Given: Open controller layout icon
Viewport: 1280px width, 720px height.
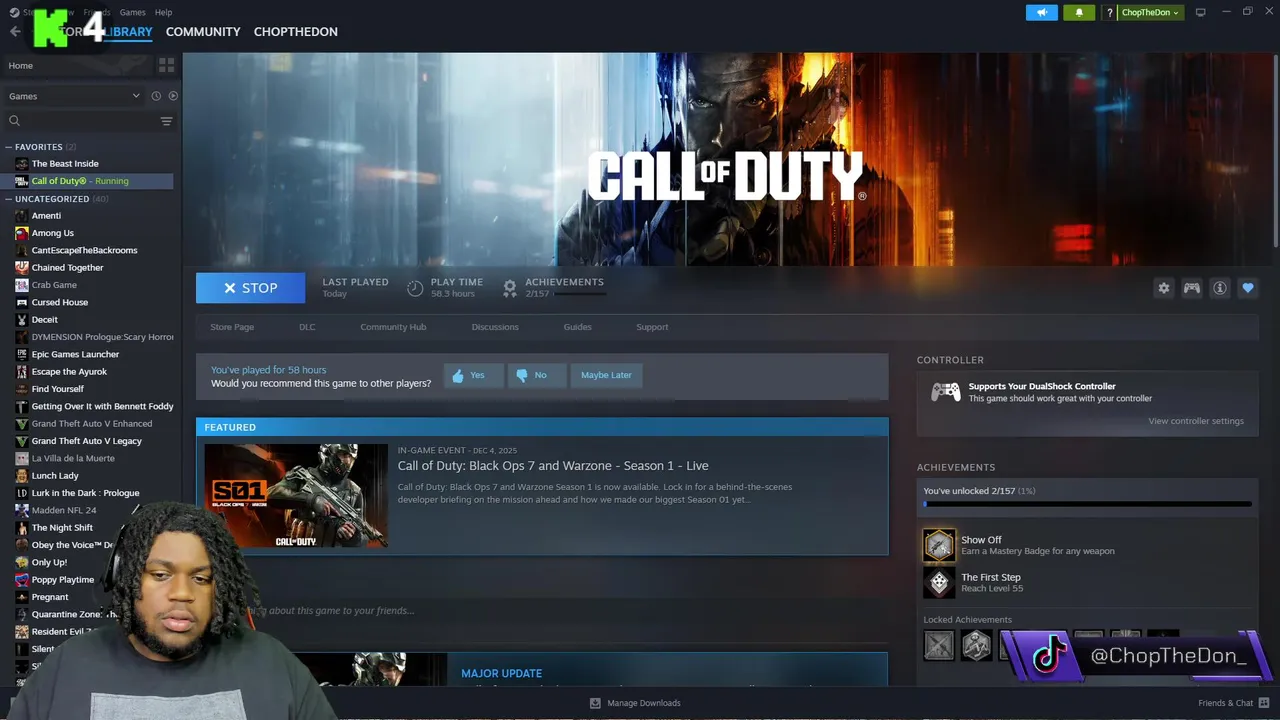Looking at the screenshot, I should point(1191,288).
